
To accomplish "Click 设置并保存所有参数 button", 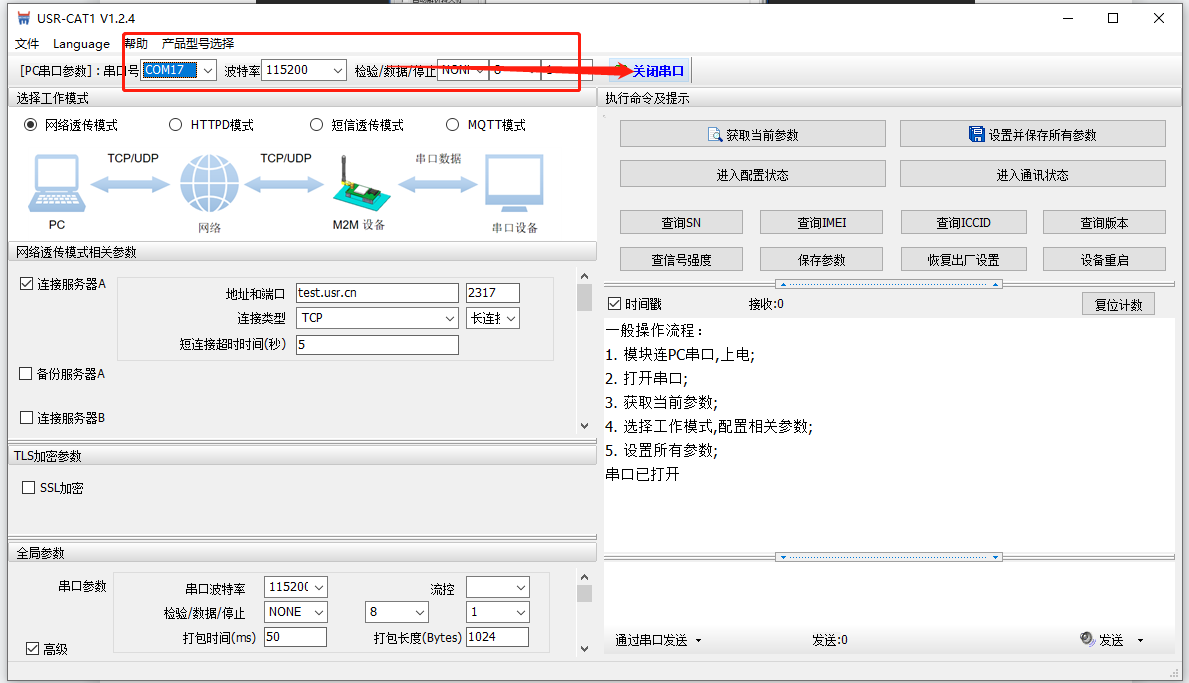I will coord(1032,134).
